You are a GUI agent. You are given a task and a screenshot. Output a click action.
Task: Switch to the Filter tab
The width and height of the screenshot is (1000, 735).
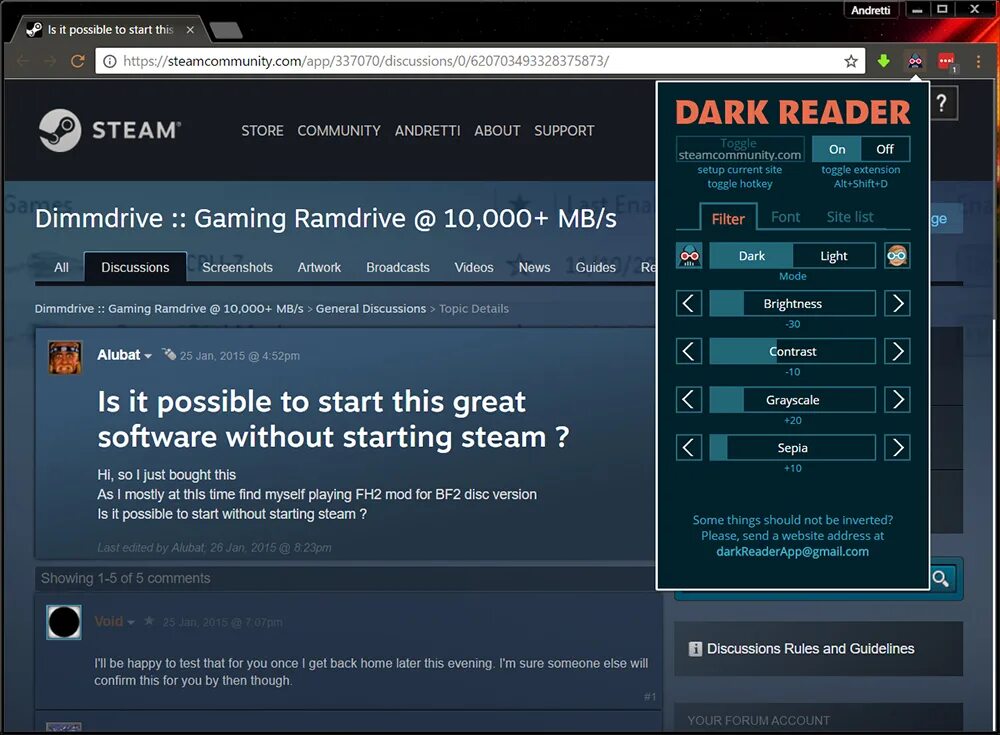pyautogui.click(x=728, y=218)
